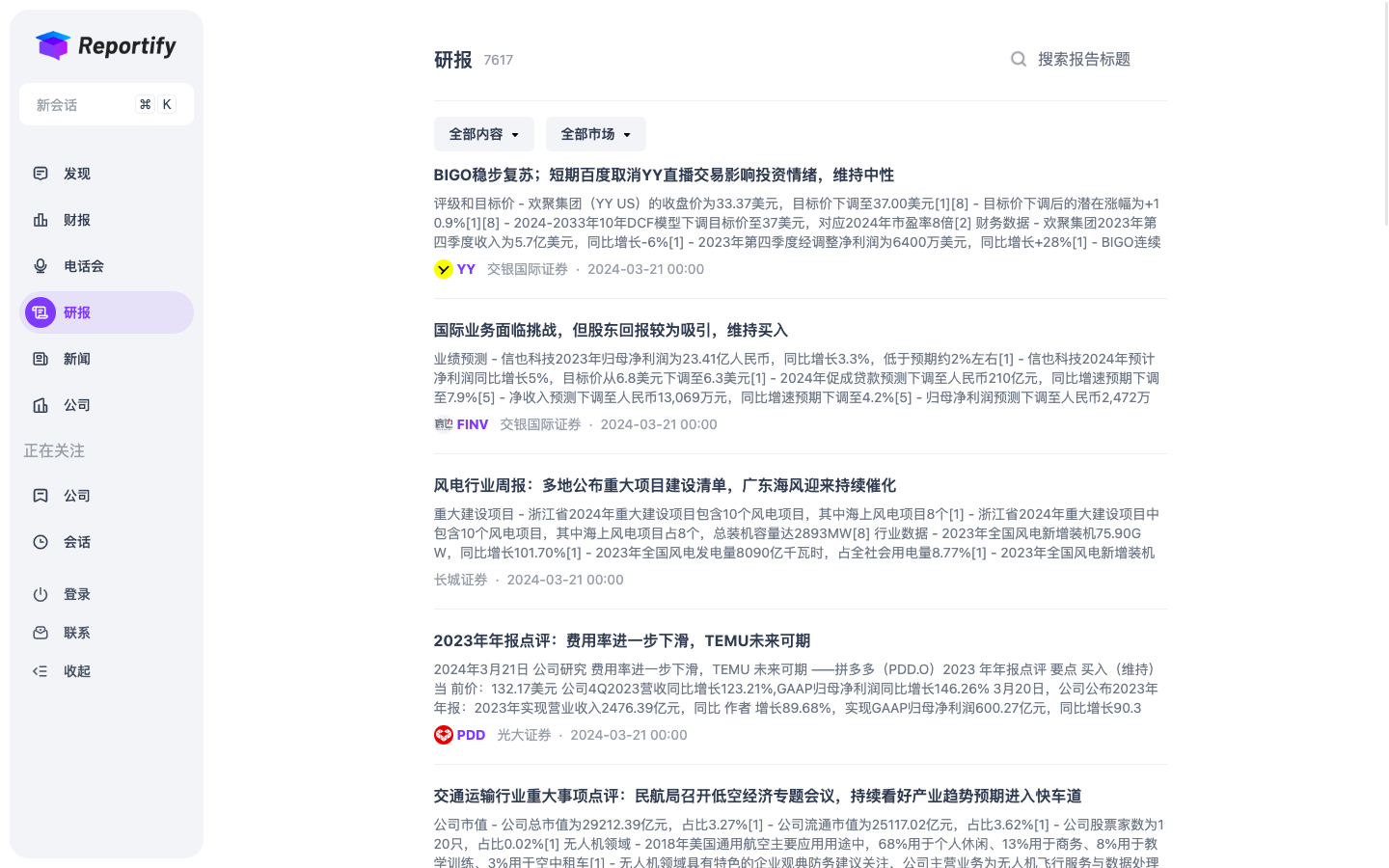Click the 收起 collapse sidebar icon
This screenshot has width=1389, height=868.
point(41,671)
